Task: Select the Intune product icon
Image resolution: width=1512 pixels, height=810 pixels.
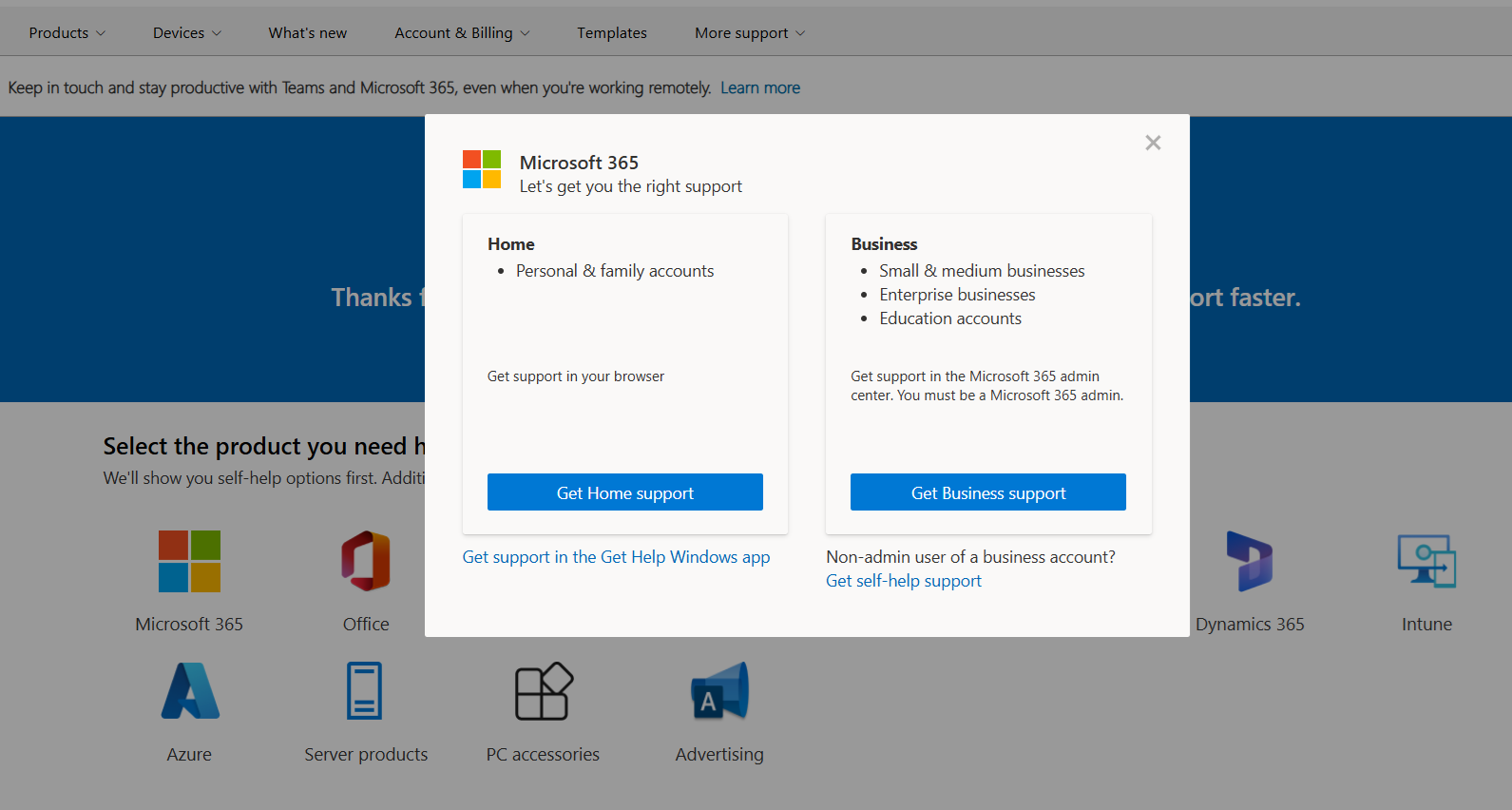Action: click(x=1426, y=561)
